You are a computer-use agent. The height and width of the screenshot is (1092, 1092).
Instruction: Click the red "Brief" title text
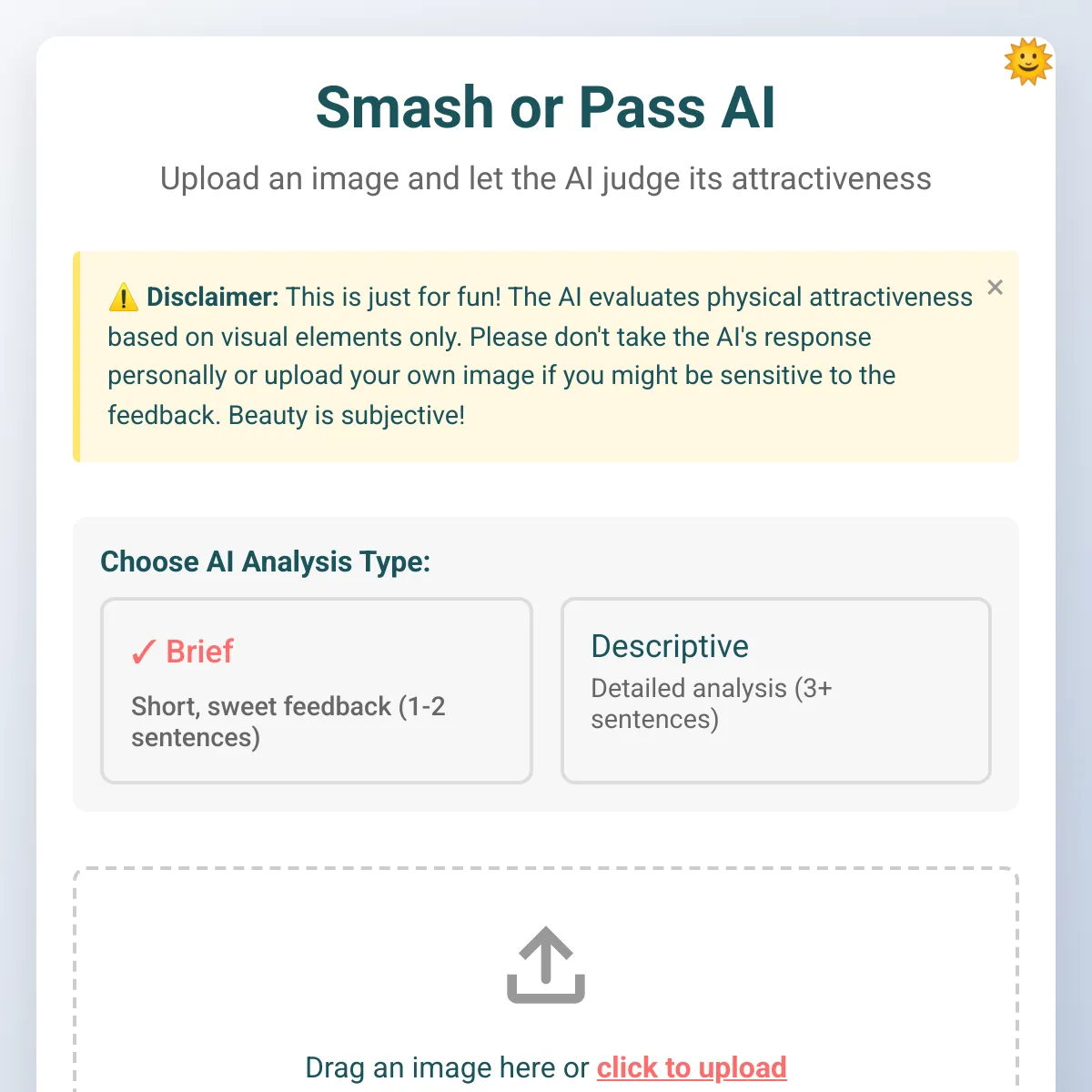point(200,652)
